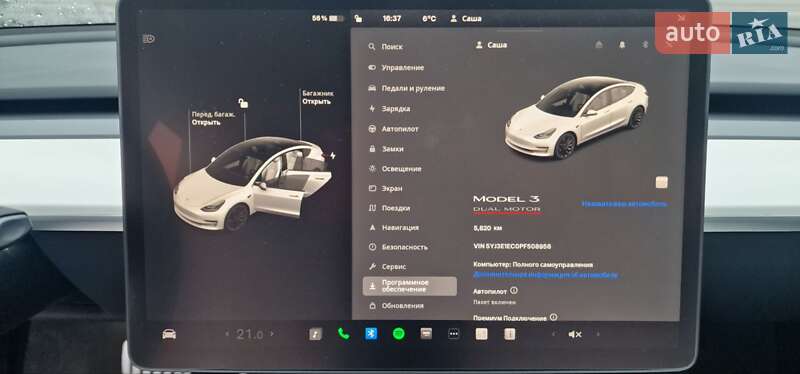Select the Экран display menu
The width and height of the screenshot is (800, 374).
386,188
